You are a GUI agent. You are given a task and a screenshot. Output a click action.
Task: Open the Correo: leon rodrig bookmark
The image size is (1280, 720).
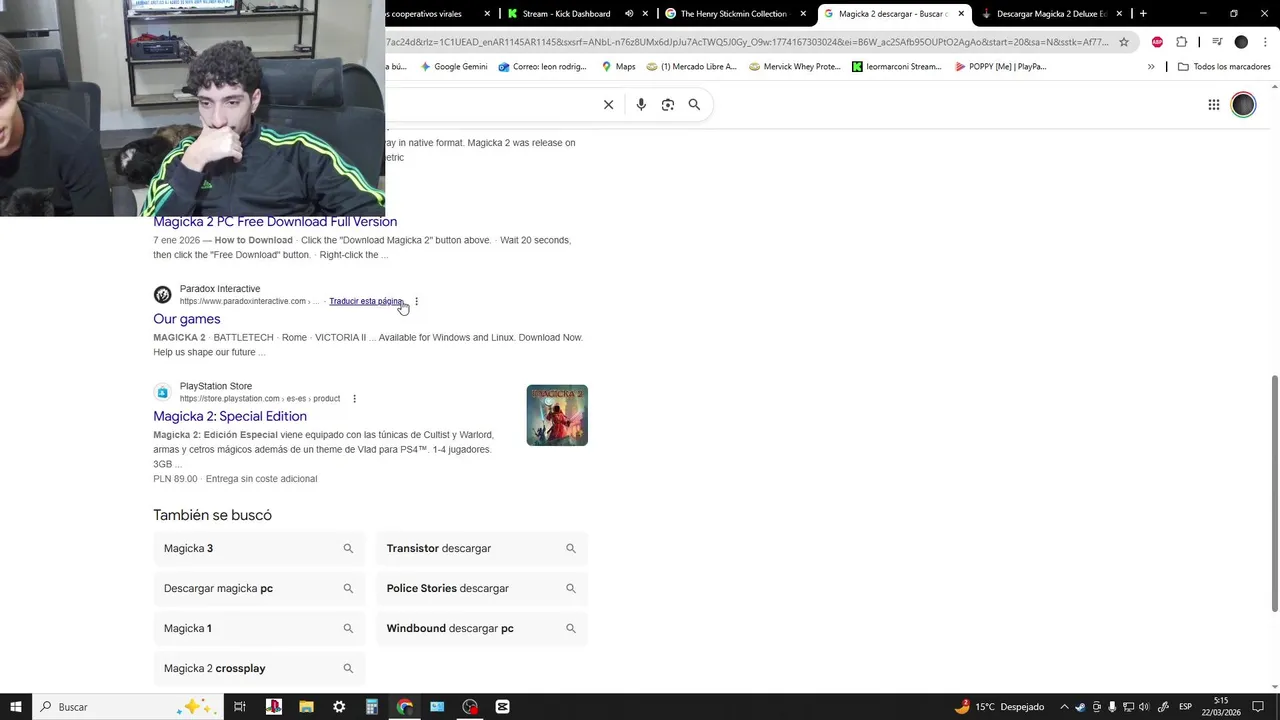pyautogui.click(x=542, y=67)
